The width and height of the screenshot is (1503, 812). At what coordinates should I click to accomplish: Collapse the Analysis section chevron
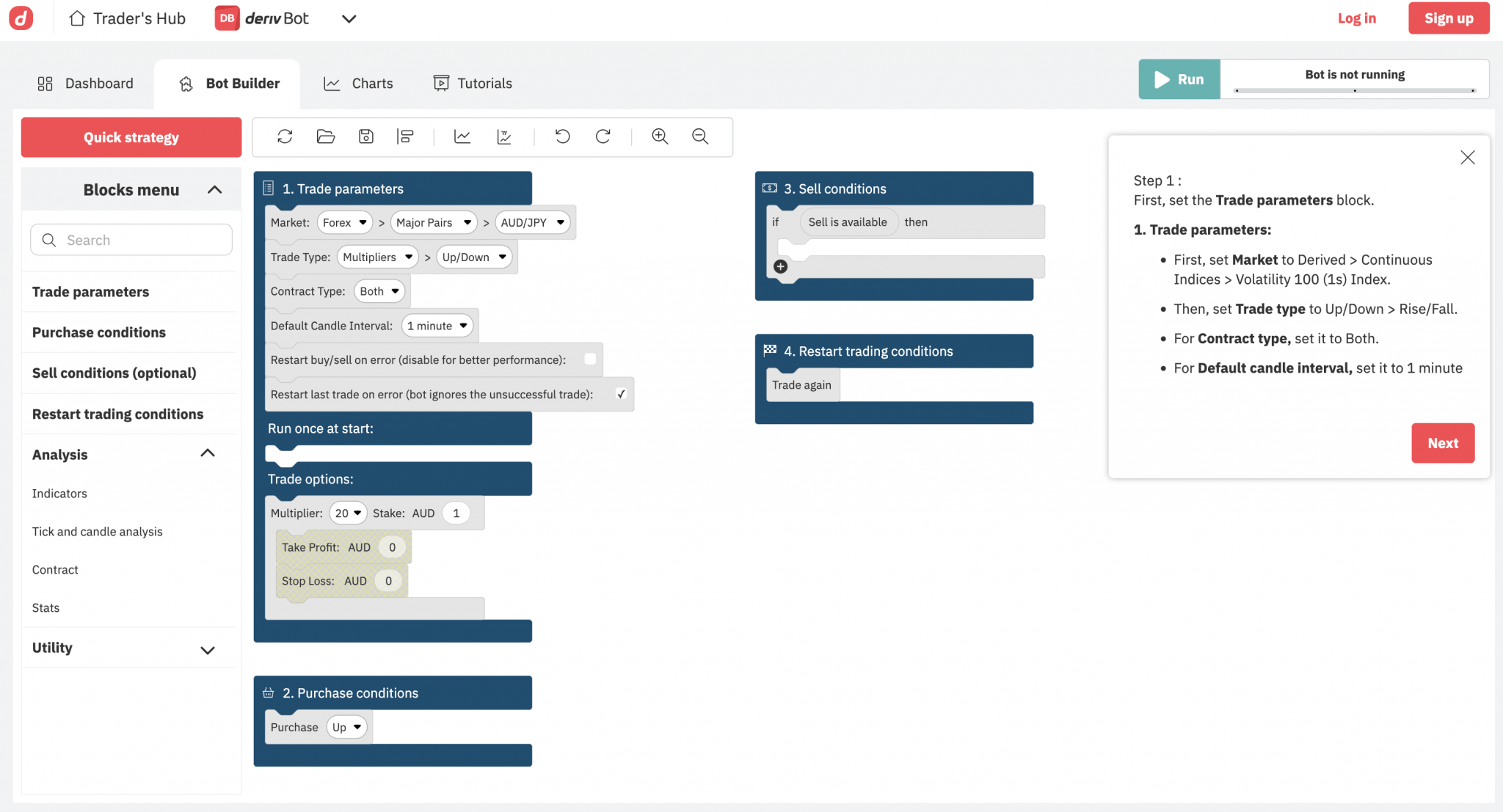tap(208, 453)
